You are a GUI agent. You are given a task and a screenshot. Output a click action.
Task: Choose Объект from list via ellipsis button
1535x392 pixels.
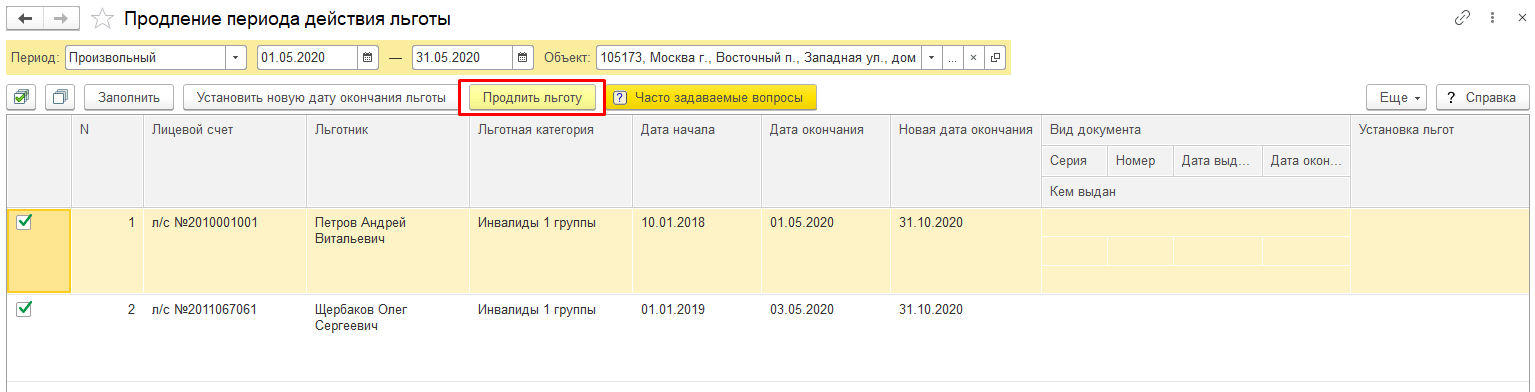coord(953,57)
